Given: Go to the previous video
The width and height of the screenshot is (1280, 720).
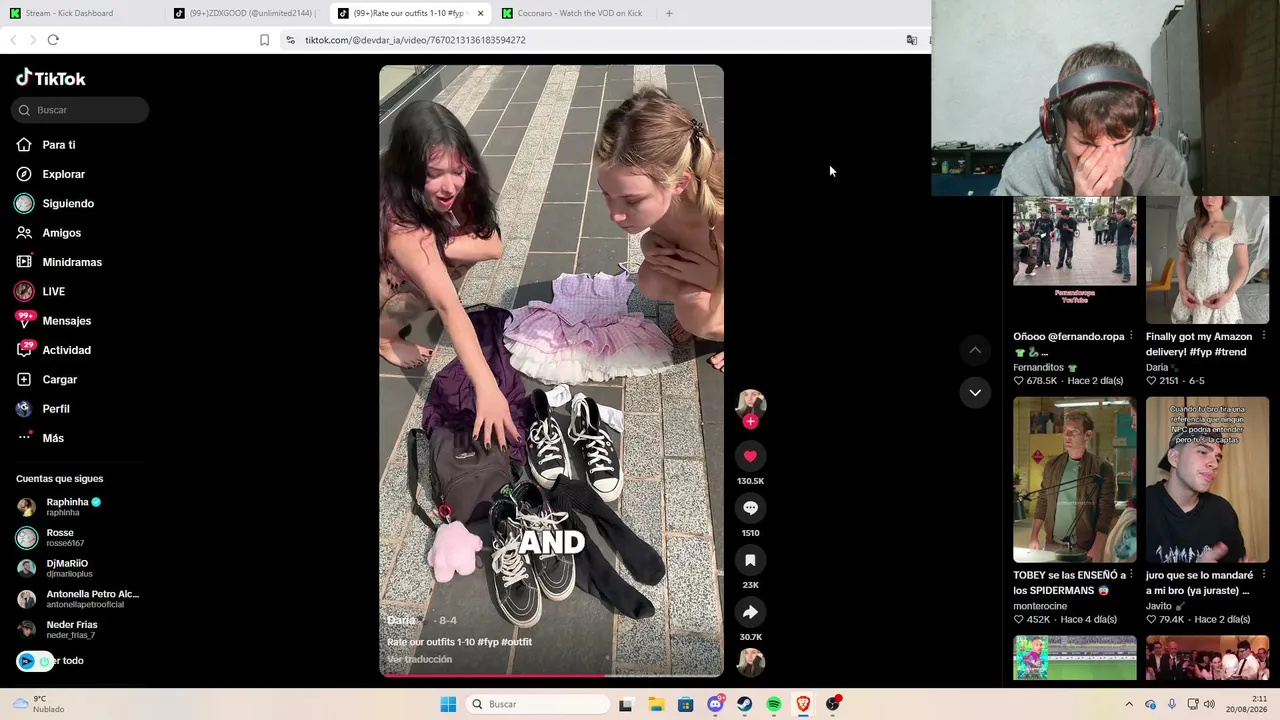Looking at the screenshot, I should click(975, 350).
